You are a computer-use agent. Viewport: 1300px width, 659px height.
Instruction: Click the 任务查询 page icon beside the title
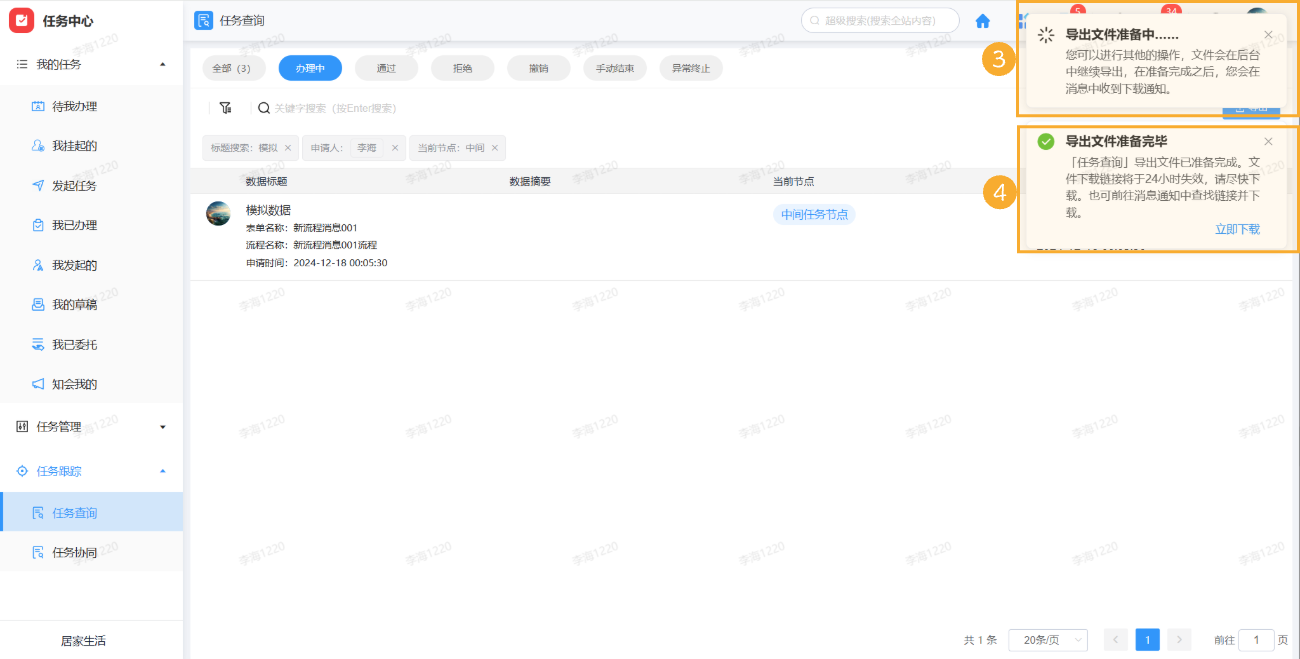[x=201, y=19]
